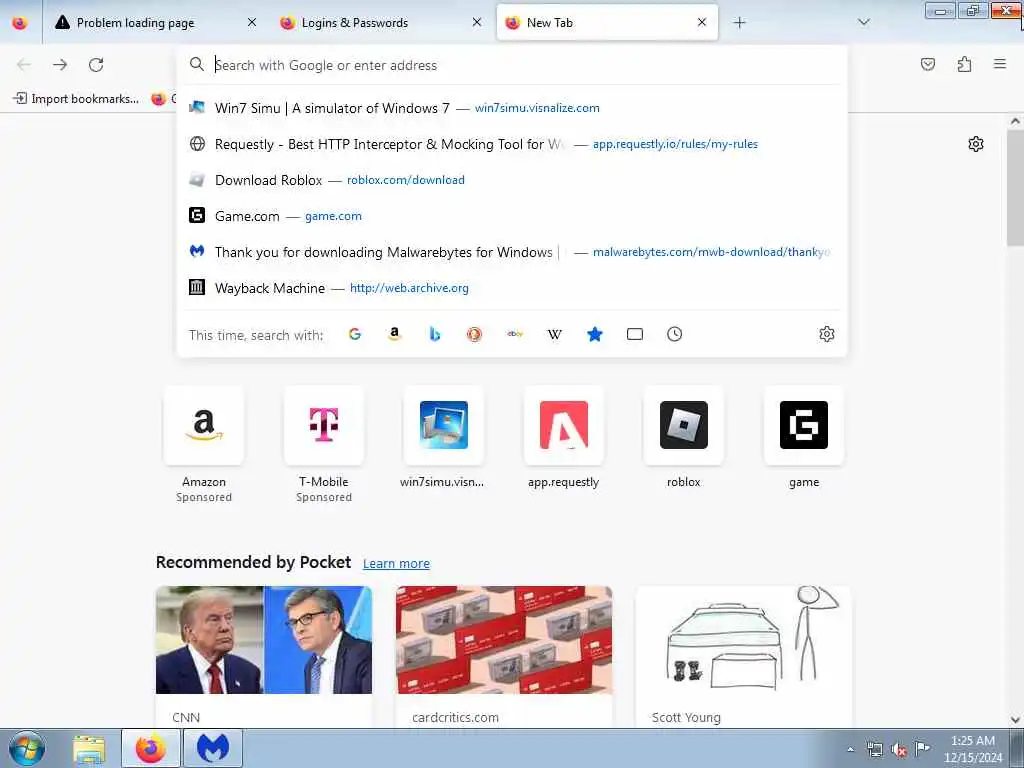This screenshot has width=1024, height=768.
Task: Search open tabs using the tab icon
Action: (x=635, y=334)
